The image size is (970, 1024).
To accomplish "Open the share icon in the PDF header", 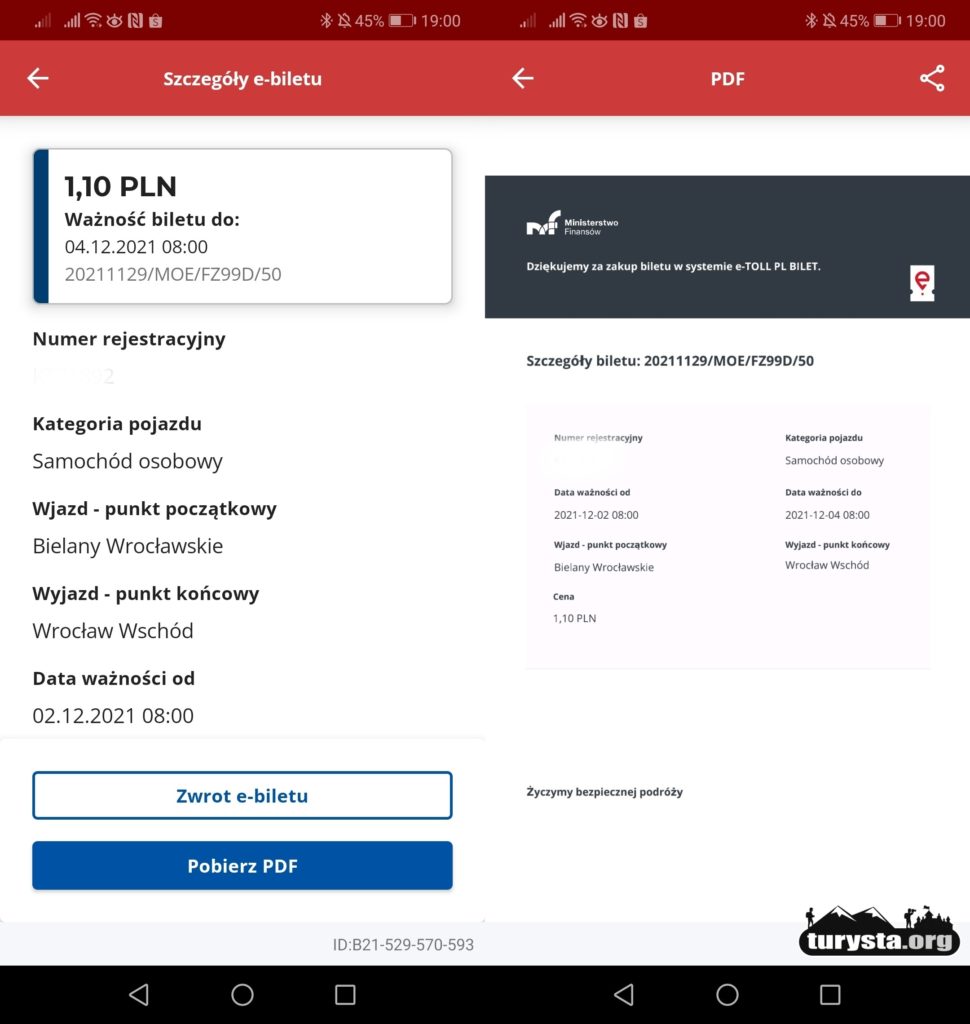I will pyautogui.click(x=932, y=78).
